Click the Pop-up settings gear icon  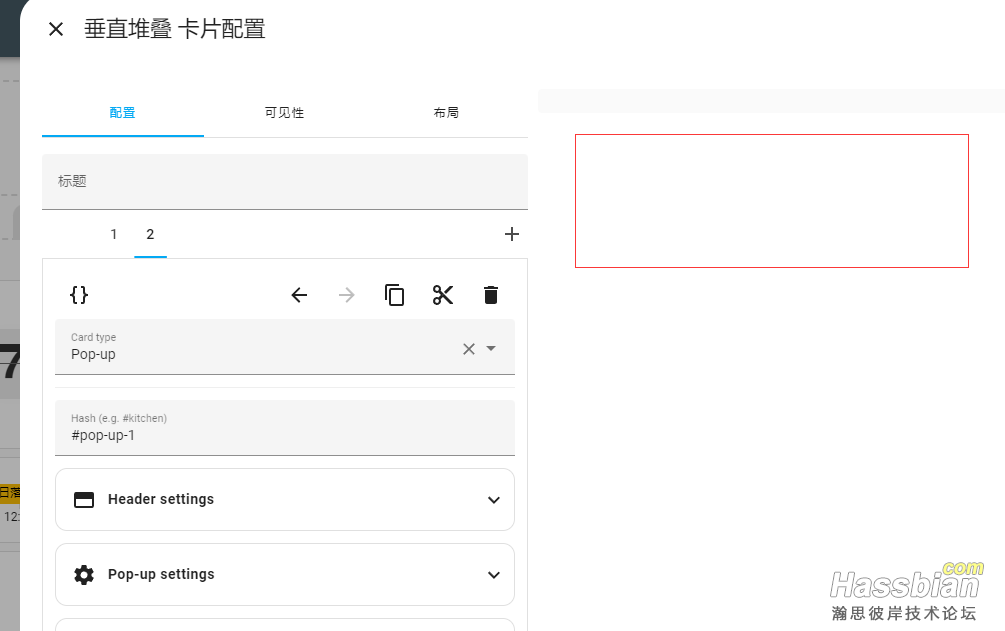point(84,575)
